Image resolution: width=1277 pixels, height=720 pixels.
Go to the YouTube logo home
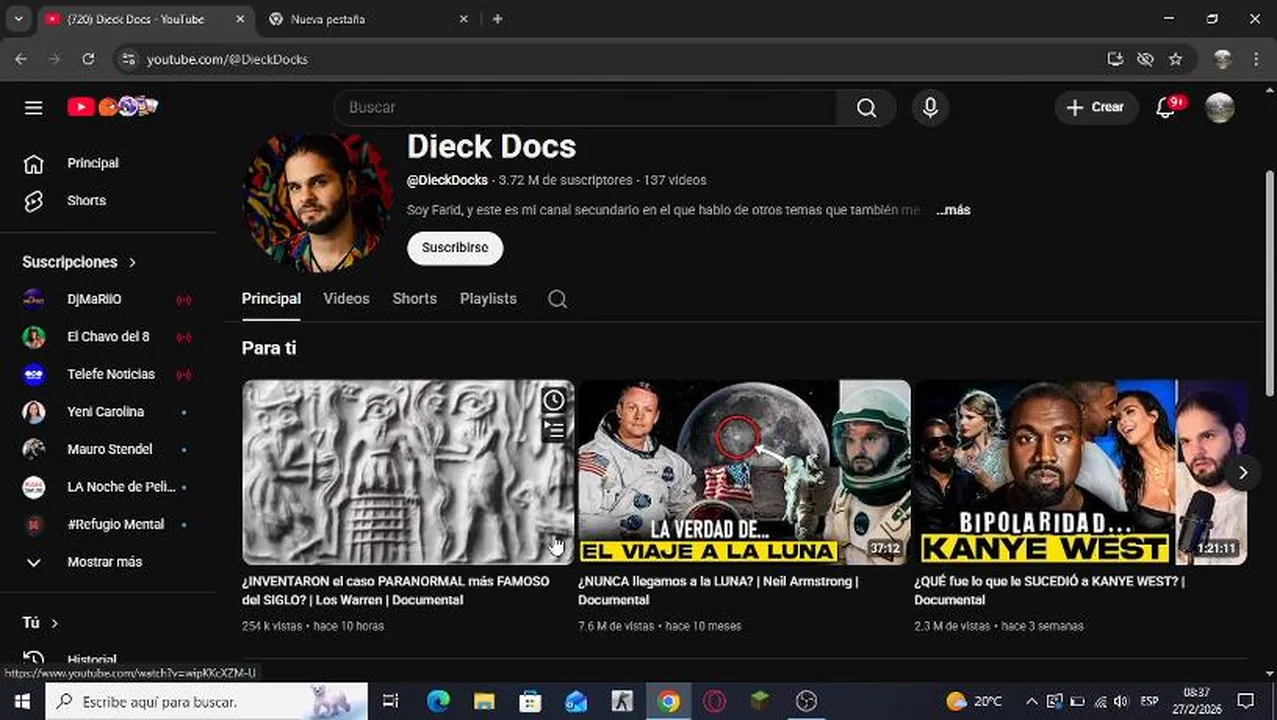[x=113, y=106]
